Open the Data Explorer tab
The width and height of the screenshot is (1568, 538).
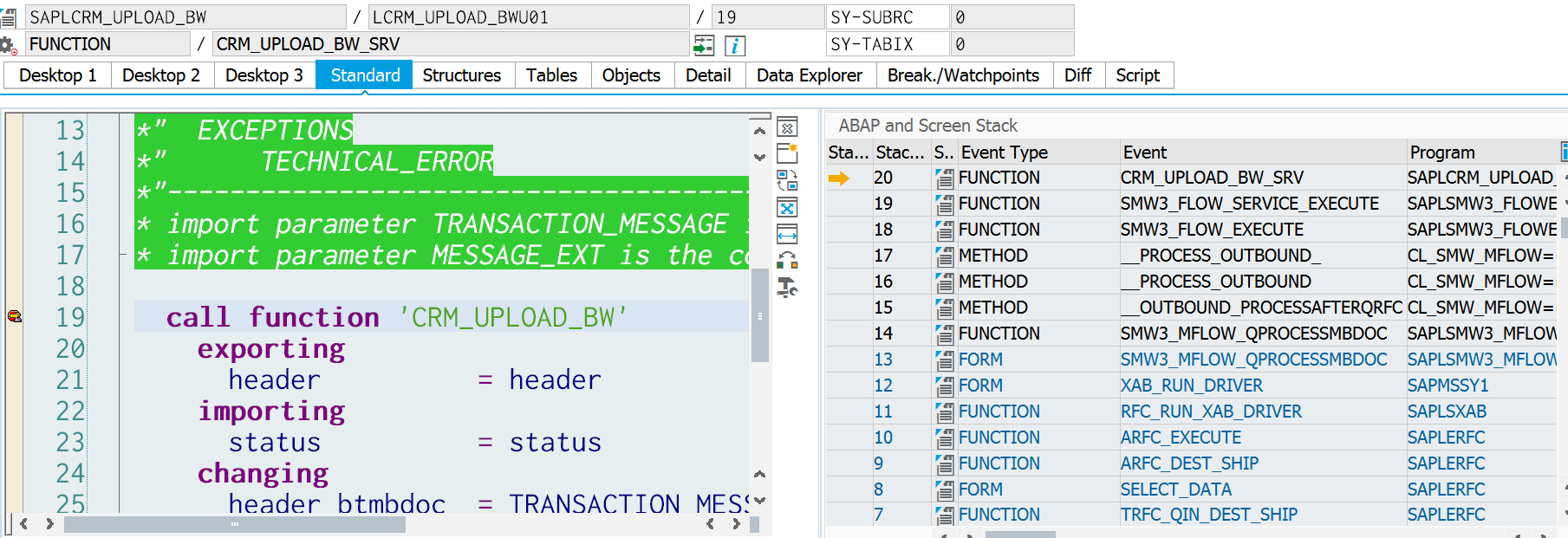click(x=810, y=75)
